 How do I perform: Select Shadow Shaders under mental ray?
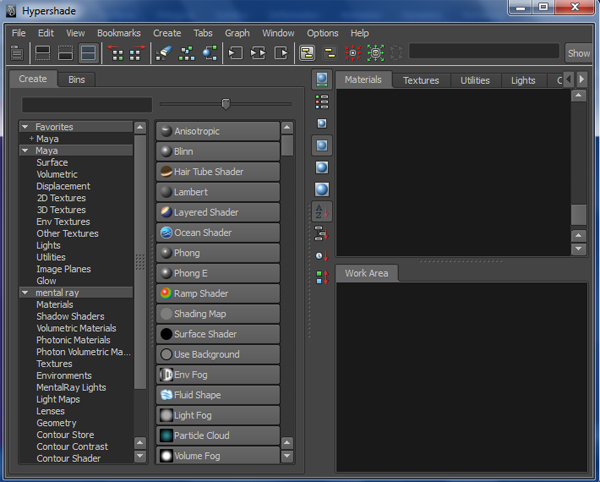[70, 316]
